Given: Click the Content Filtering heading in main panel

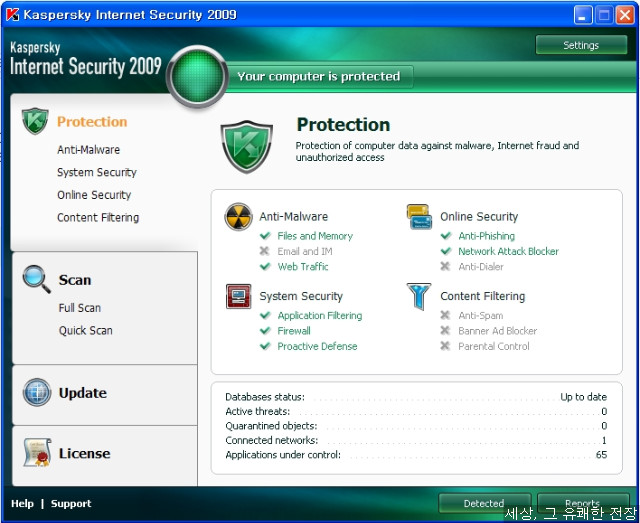Looking at the screenshot, I should tap(483, 296).
